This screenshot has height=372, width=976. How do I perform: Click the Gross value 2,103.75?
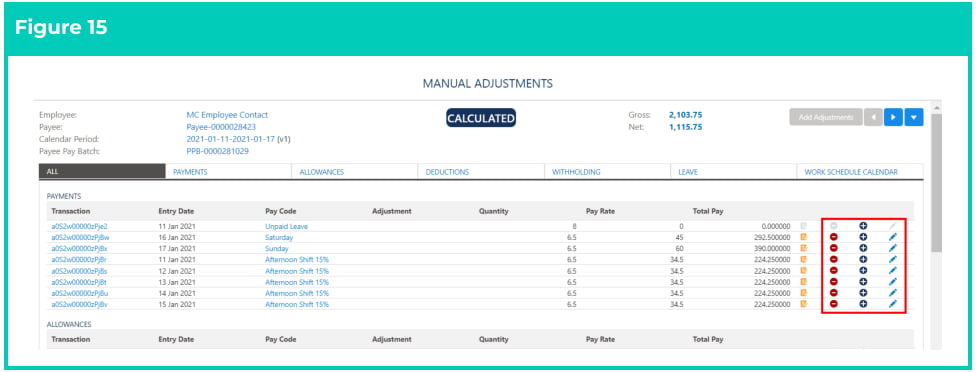685,115
